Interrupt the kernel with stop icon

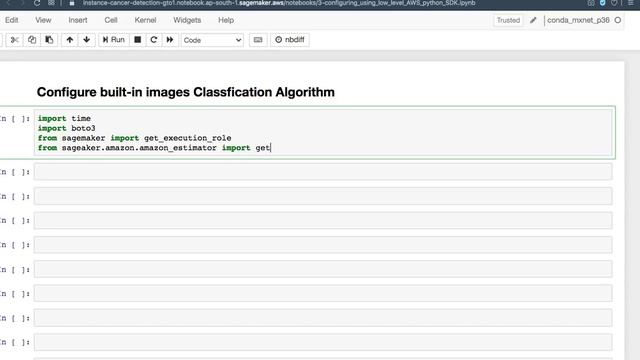pos(138,40)
